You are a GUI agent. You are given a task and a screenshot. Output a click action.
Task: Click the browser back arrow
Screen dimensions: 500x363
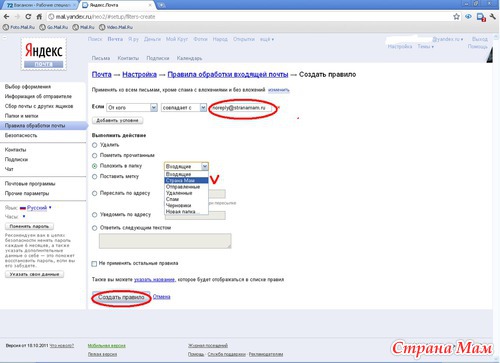click(x=6, y=17)
